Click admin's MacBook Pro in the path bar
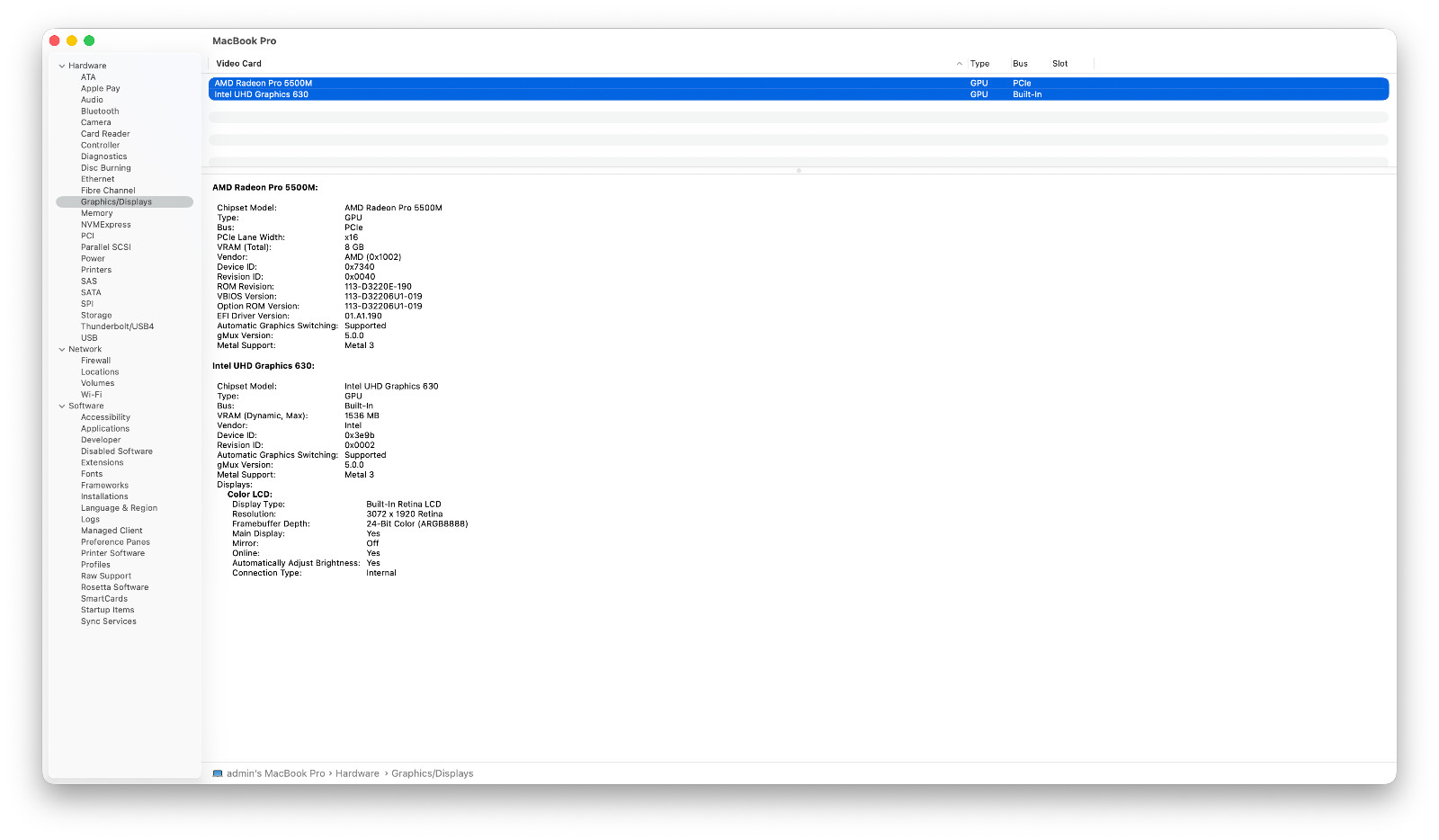This screenshot has height=840, width=1439. (x=276, y=773)
